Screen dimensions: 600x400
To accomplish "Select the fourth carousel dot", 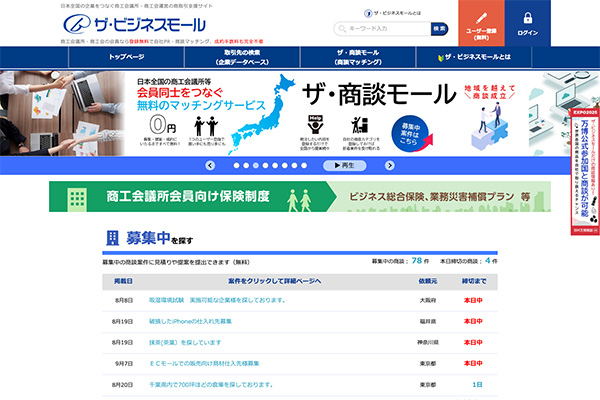I will 265,165.
